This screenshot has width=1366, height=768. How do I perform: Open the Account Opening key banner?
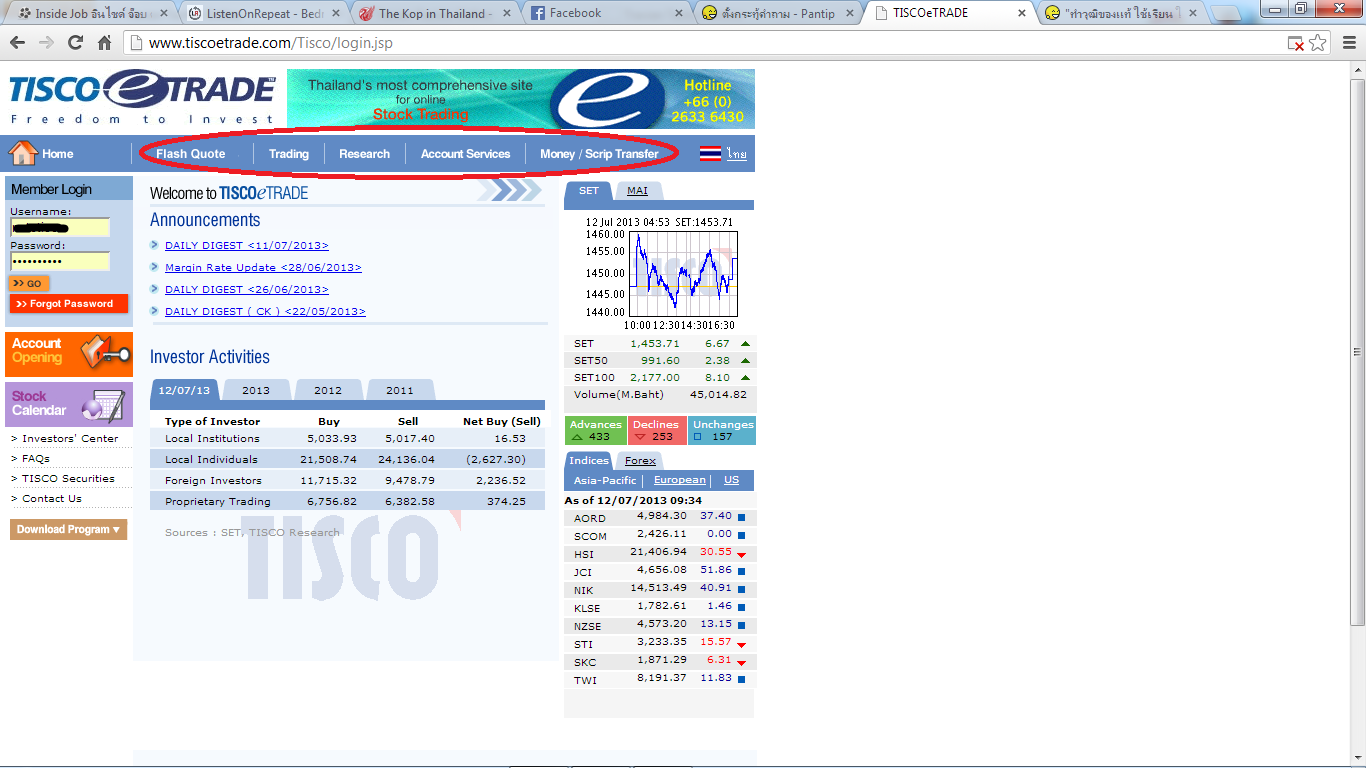pos(69,354)
